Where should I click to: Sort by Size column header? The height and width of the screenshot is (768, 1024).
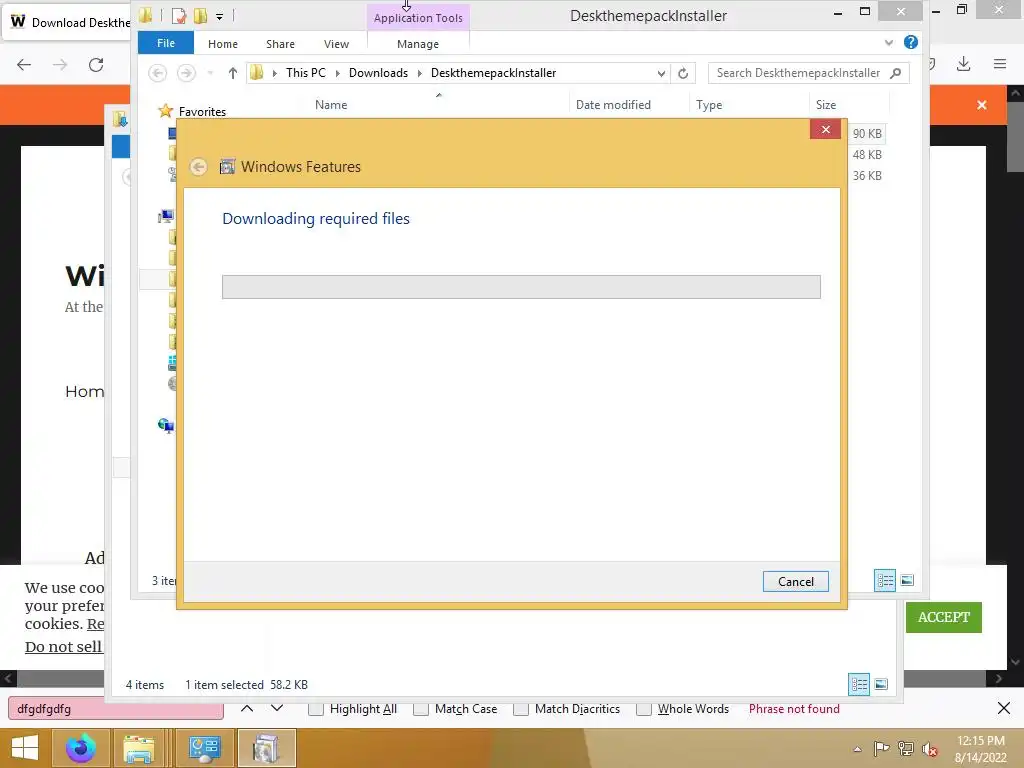(x=825, y=104)
